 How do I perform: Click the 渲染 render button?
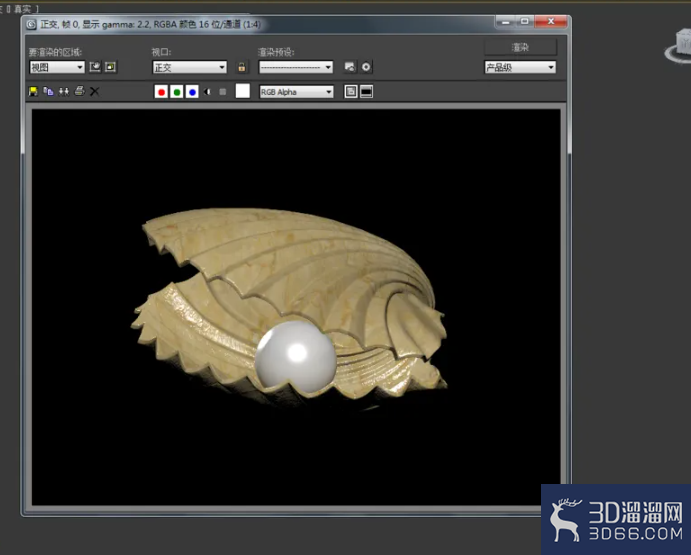pos(520,47)
